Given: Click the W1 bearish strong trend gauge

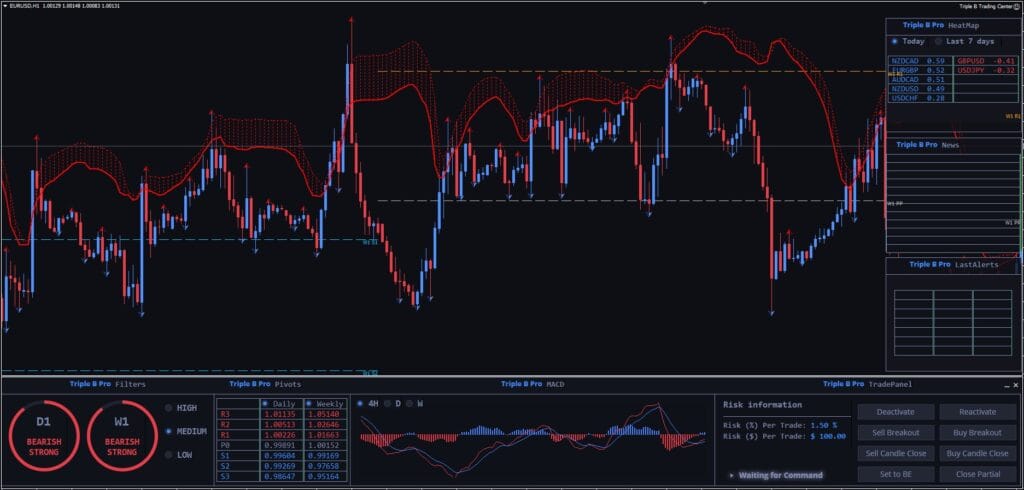Looking at the screenshot, I should (x=122, y=436).
